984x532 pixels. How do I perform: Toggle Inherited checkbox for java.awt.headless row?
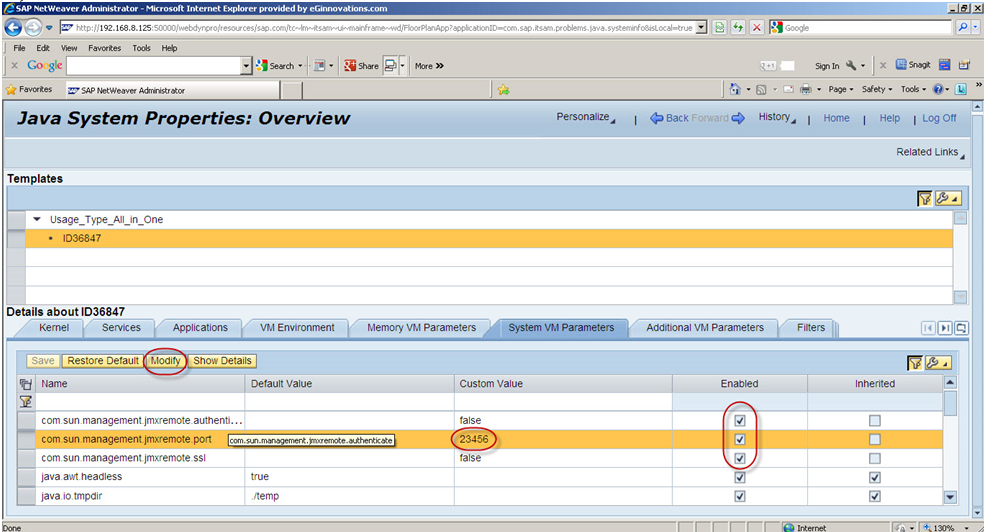click(875, 477)
